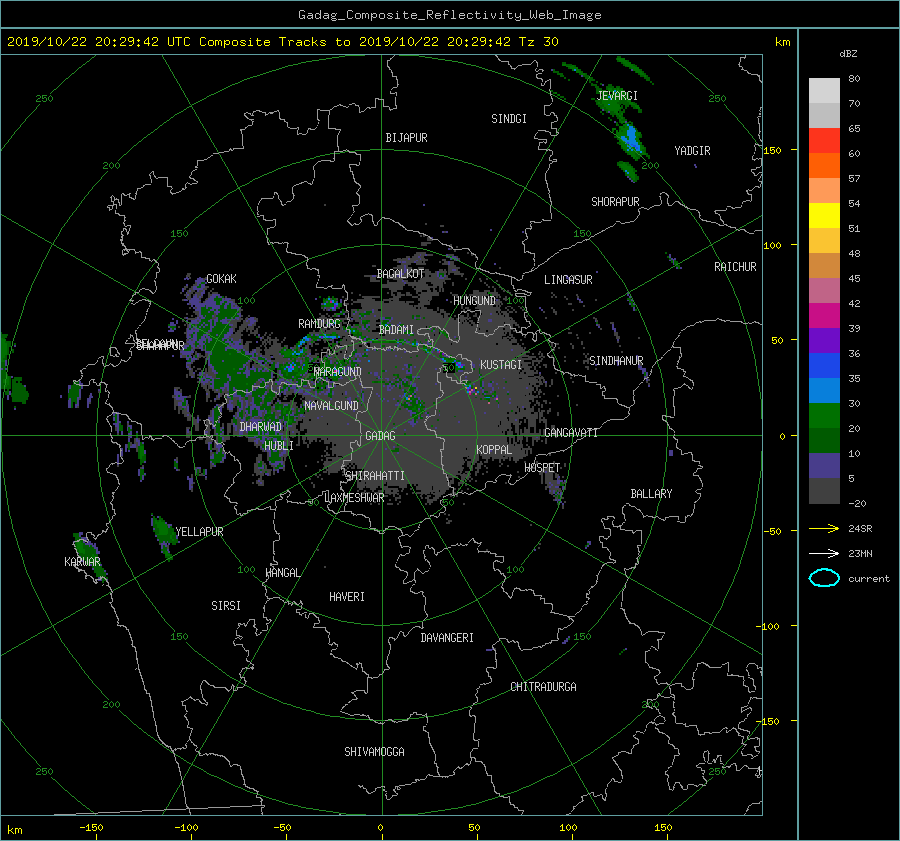Click the SIRSI label
Image resolution: width=900 pixels, height=841 pixels.
(x=226, y=606)
